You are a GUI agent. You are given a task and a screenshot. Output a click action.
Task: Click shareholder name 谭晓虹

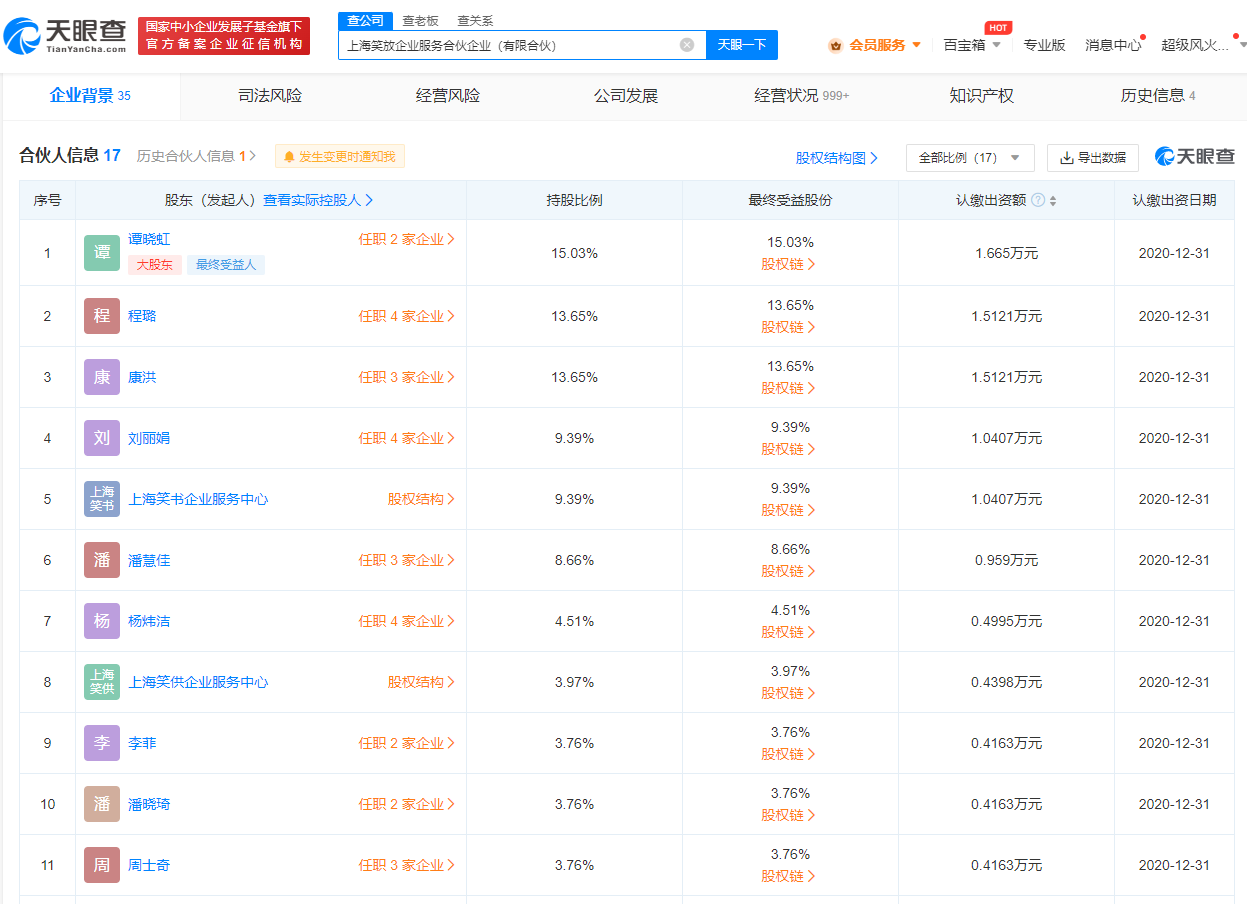(x=149, y=239)
